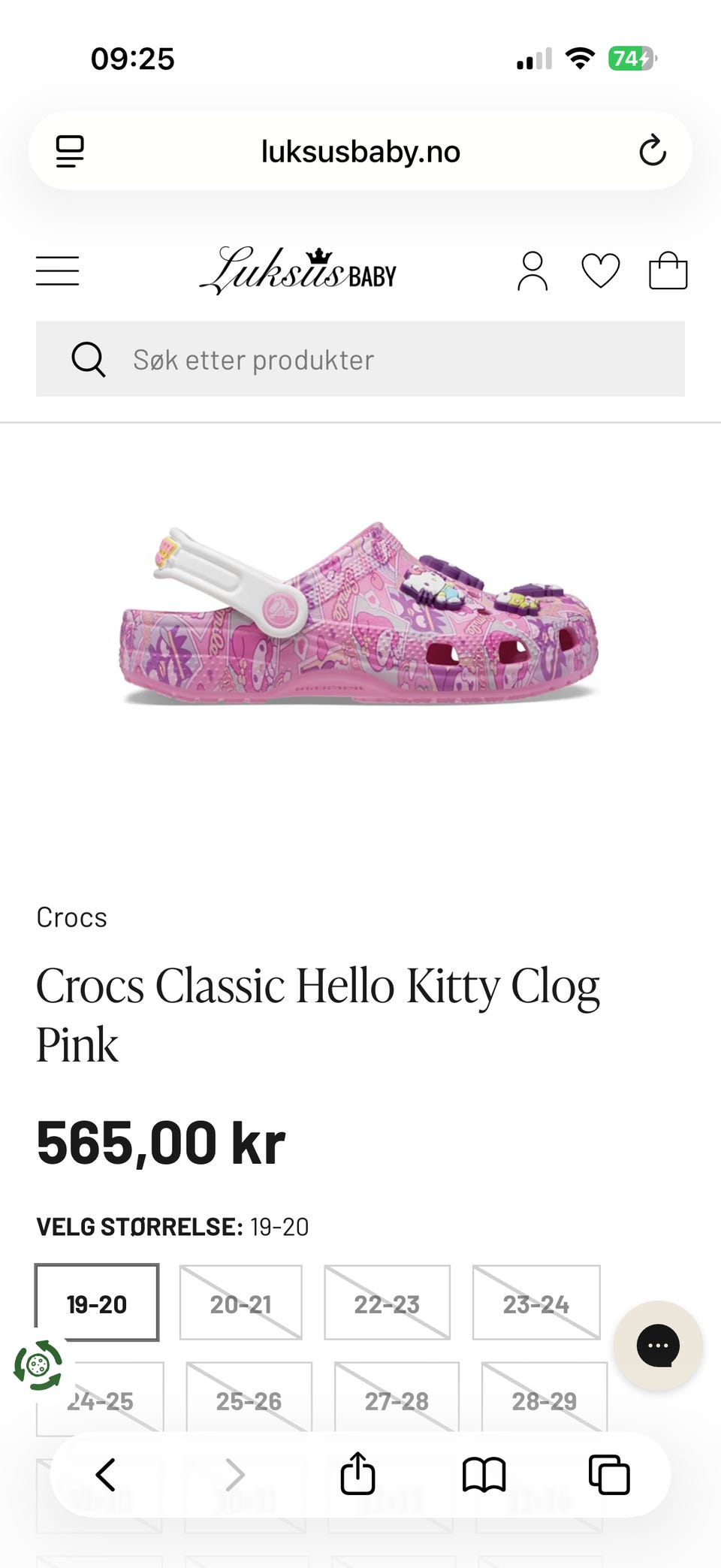This screenshot has width=721, height=1568.
Task: Select size 22-23
Action: point(387,1302)
